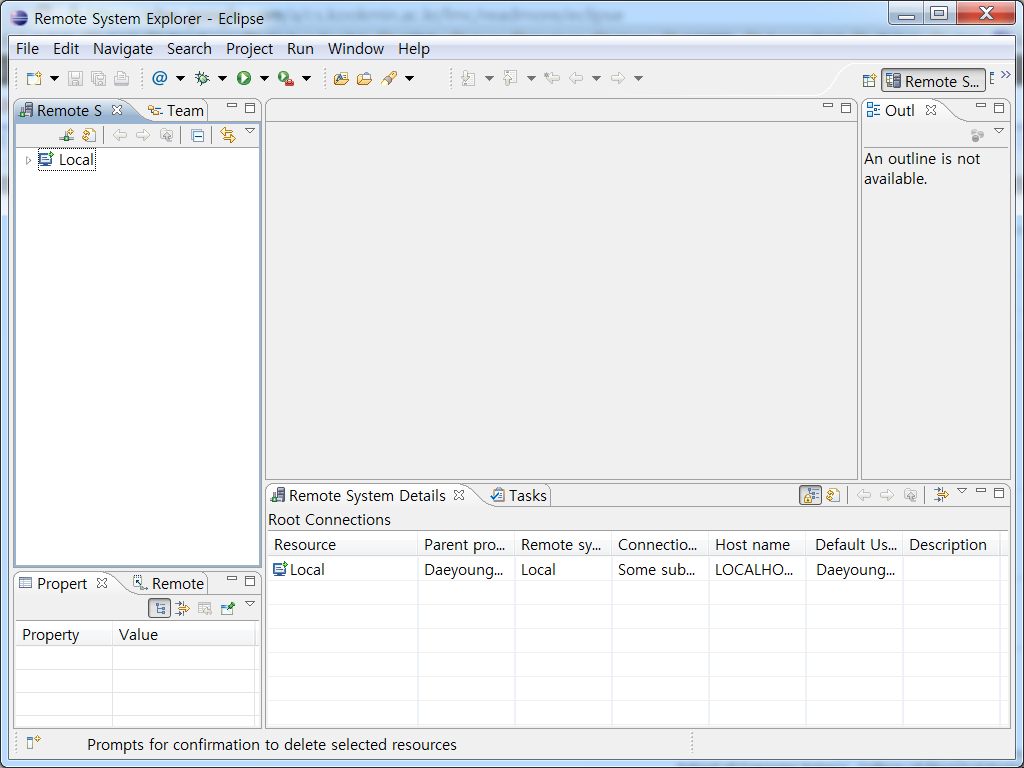Click the columns icon in Remote System Details toolbar
This screenshot has width=1024, height=768.
[x=940, y=495]
